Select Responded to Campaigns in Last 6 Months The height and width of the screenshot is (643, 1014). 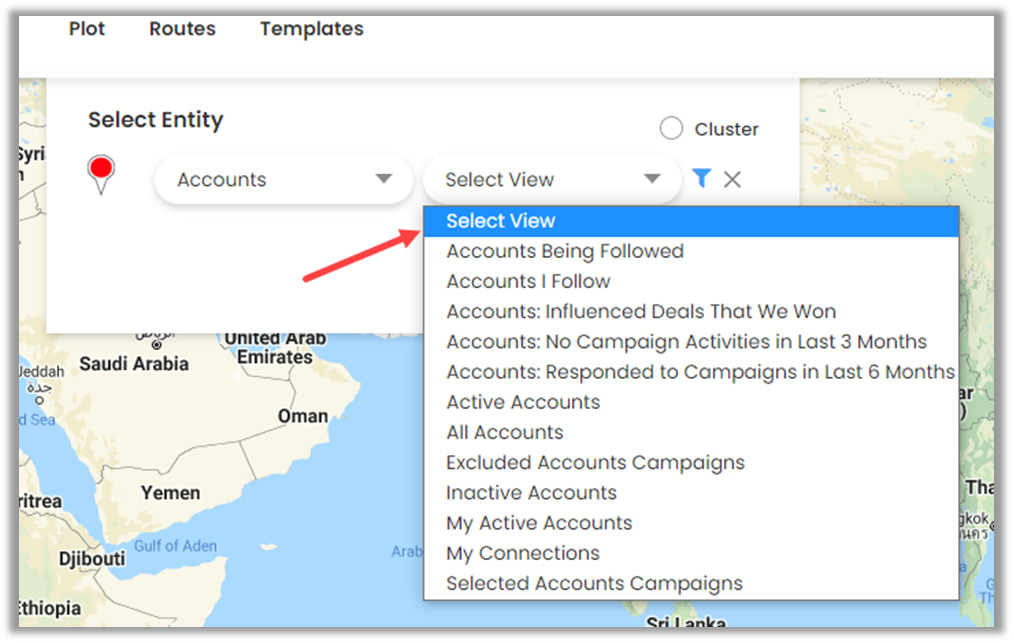pyautogui.click(x=700, y=372)
